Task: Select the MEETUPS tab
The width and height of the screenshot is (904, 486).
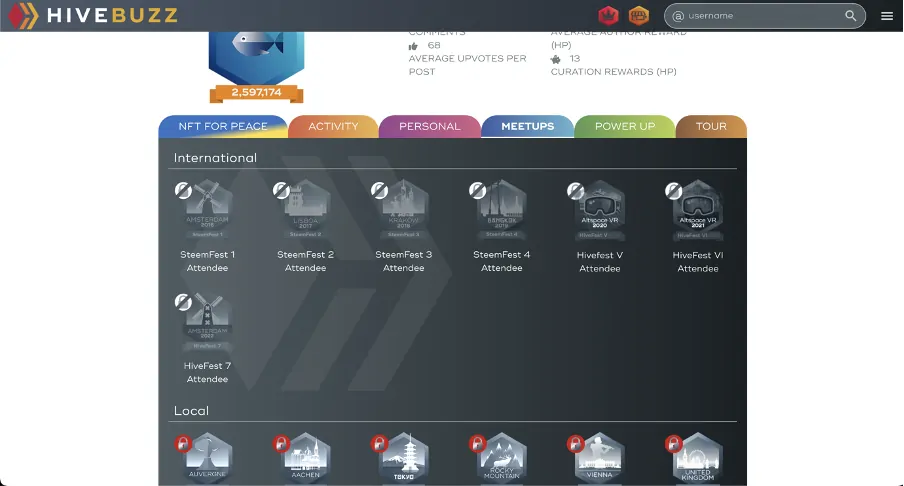Action: click(528, 126)
